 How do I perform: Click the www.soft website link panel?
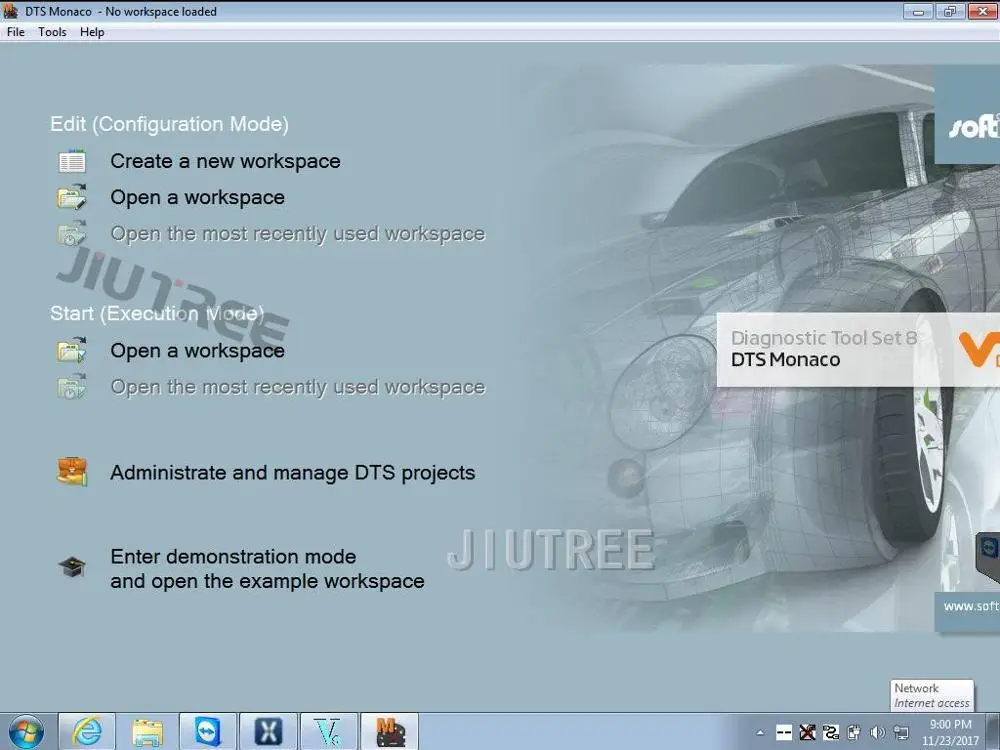967,612
